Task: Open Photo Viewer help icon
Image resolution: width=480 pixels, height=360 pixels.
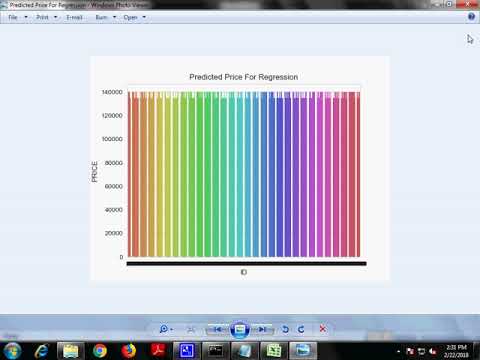Action: click(x=471, y=17)
